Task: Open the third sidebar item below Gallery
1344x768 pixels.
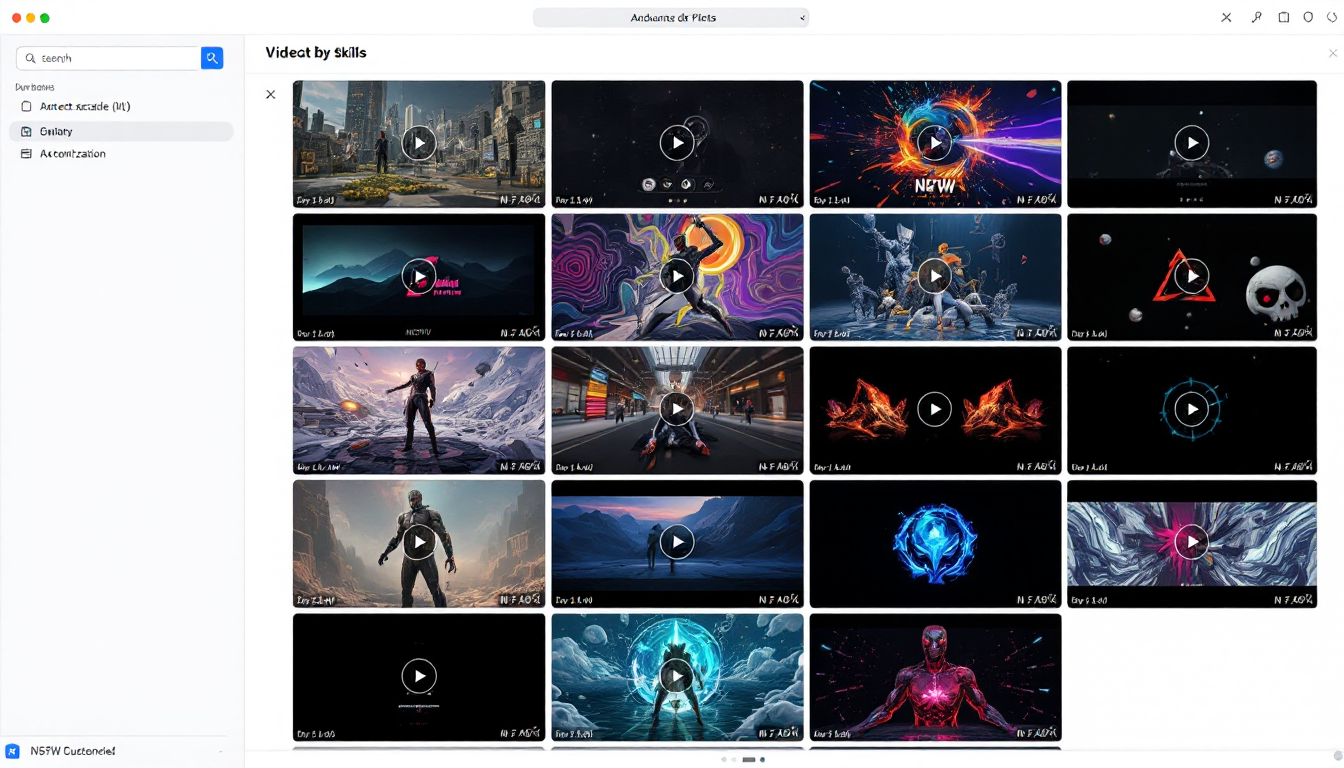Action: tap(72, 154)
